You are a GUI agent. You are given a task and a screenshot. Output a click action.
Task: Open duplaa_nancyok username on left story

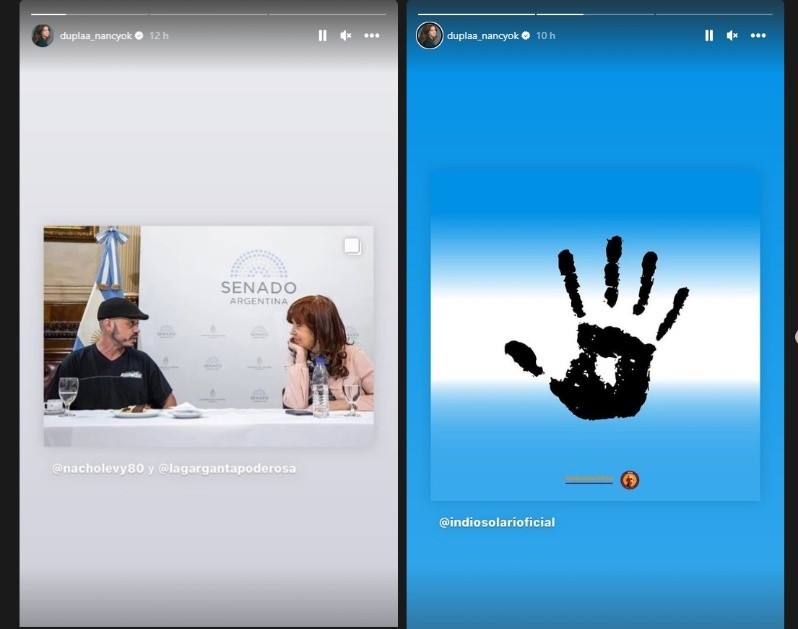coord(96,36)
